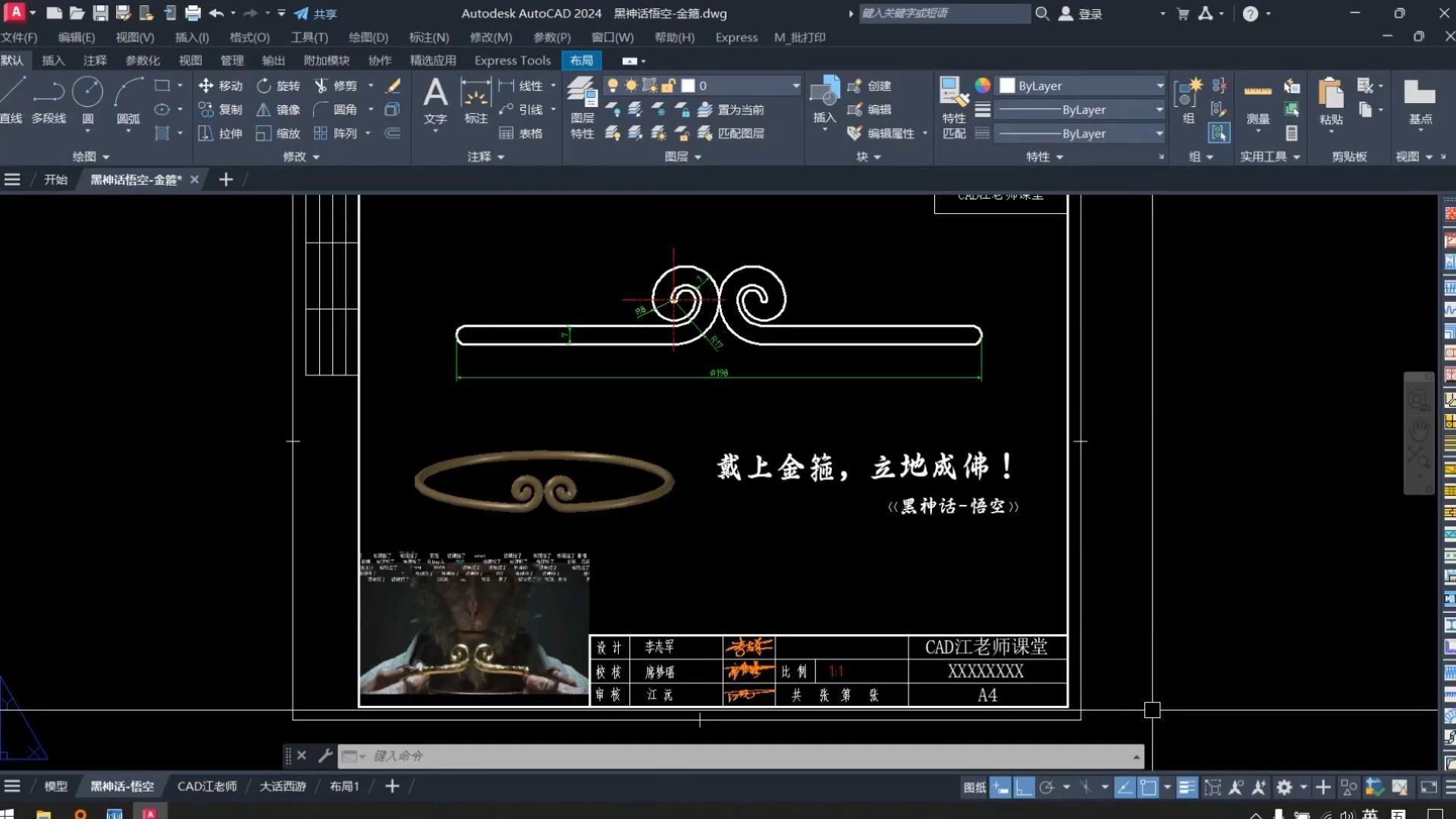This screenshot has height=819, width=1456.
Task: Toggle 图纸 paper/model space button
Action: tap(974, 787)
